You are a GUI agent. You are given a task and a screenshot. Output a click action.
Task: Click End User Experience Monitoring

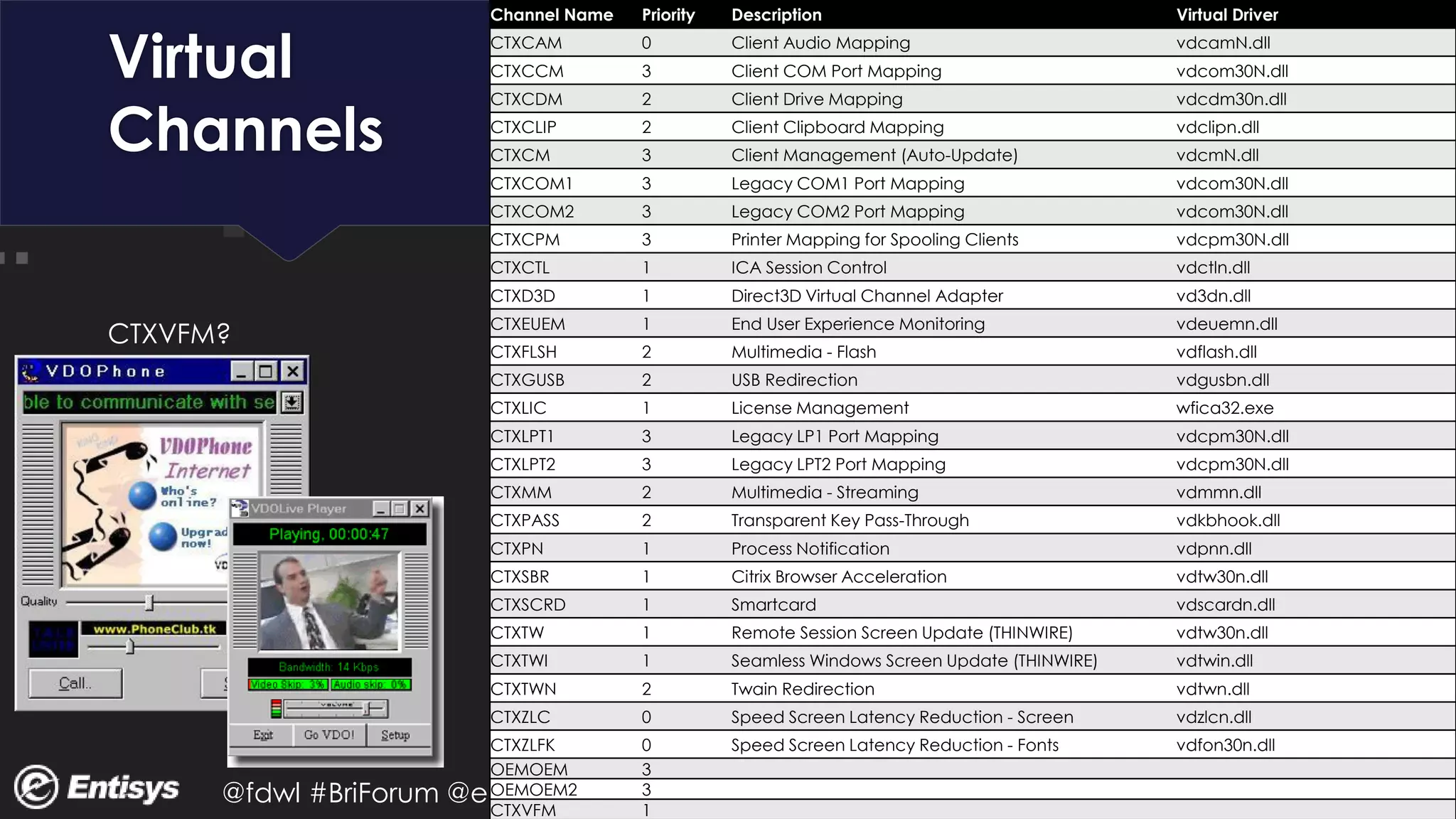(858, 324)
